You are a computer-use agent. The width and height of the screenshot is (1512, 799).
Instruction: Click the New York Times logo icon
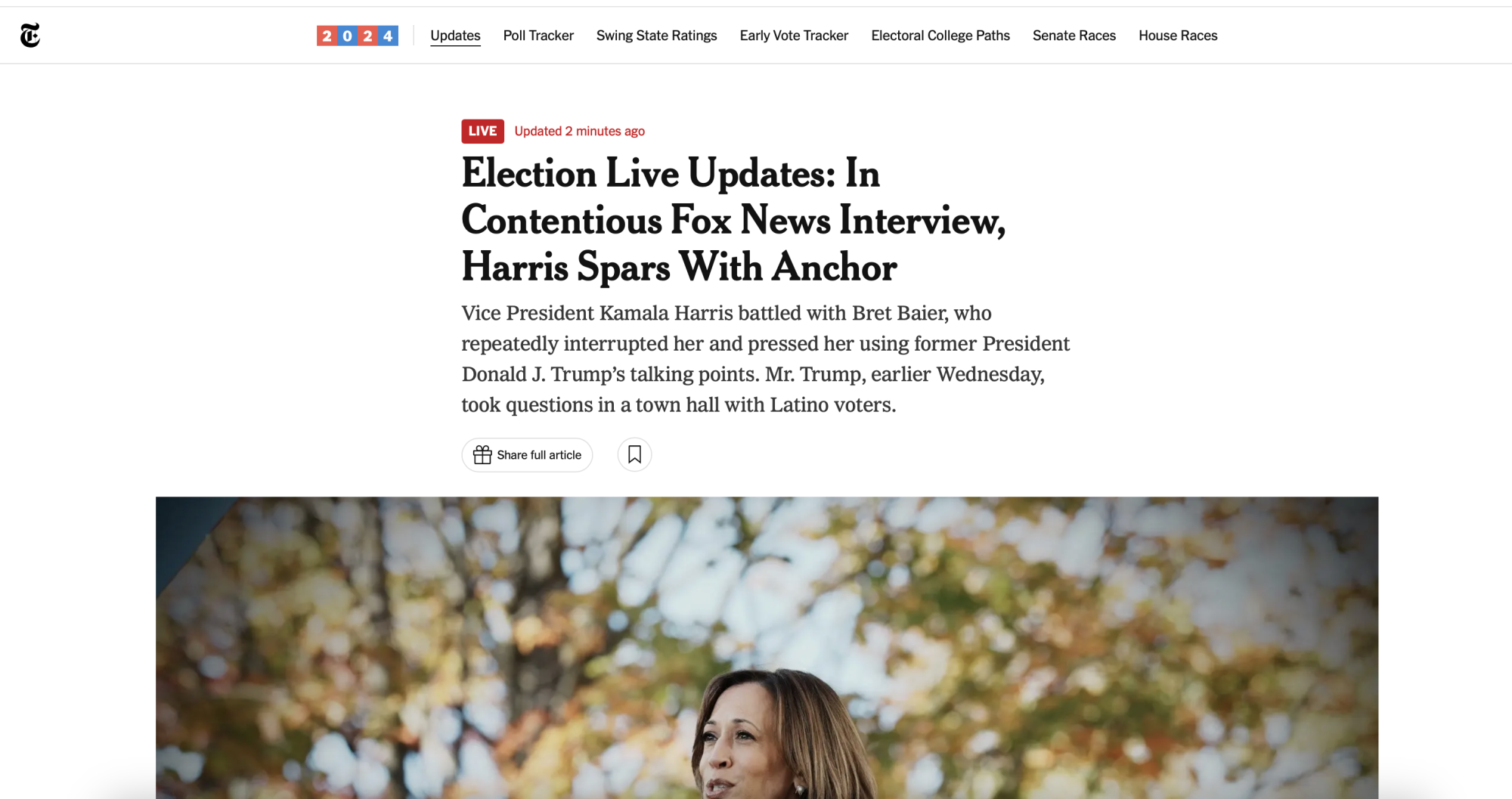pos(30,36)
